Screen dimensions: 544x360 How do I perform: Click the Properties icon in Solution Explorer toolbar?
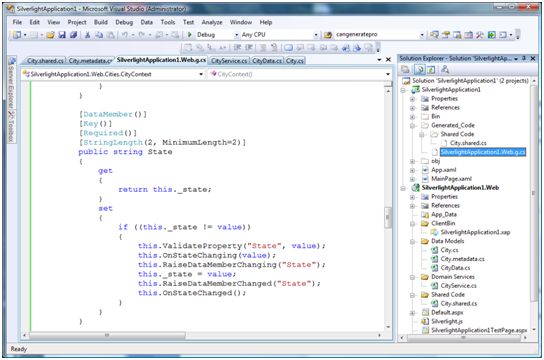[x=405, y=69]
